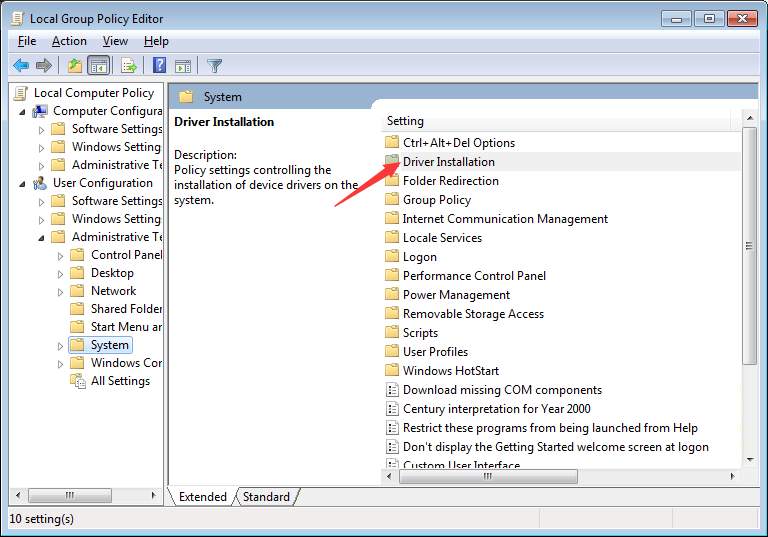
Task: Open the Help menu
Action: 156,41
